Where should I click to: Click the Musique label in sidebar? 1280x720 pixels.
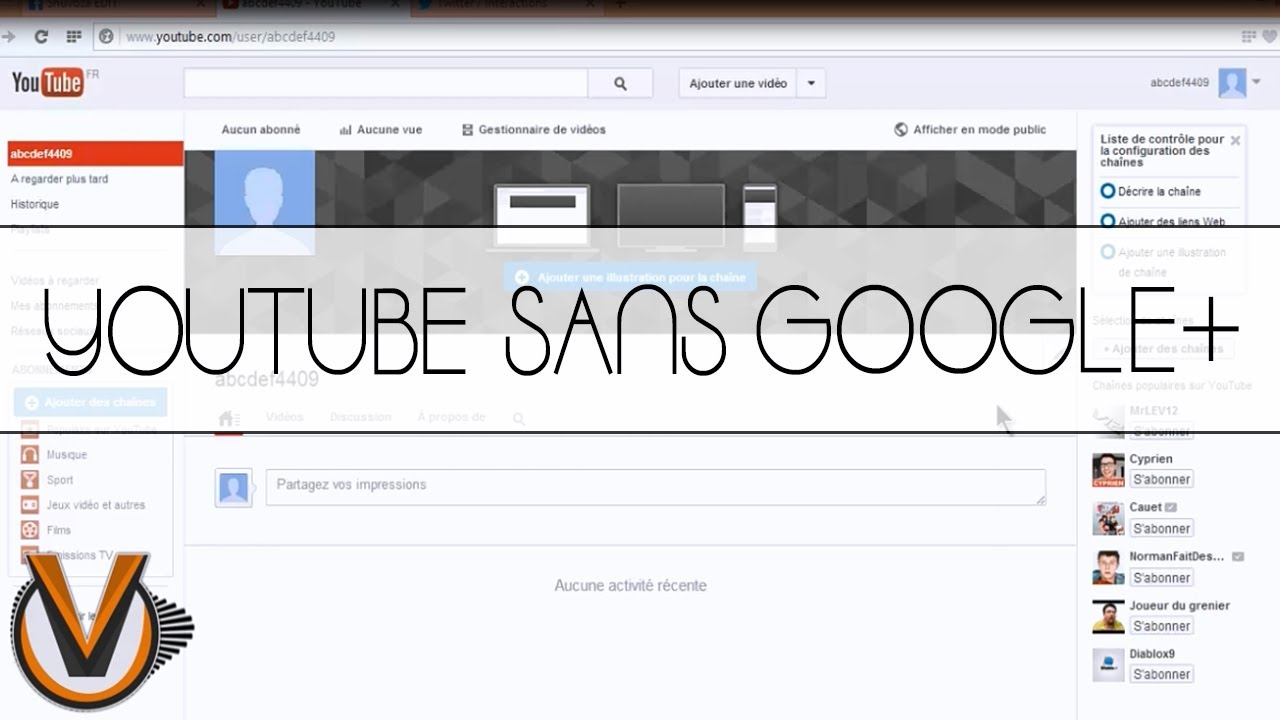click(x=67, y=455)
